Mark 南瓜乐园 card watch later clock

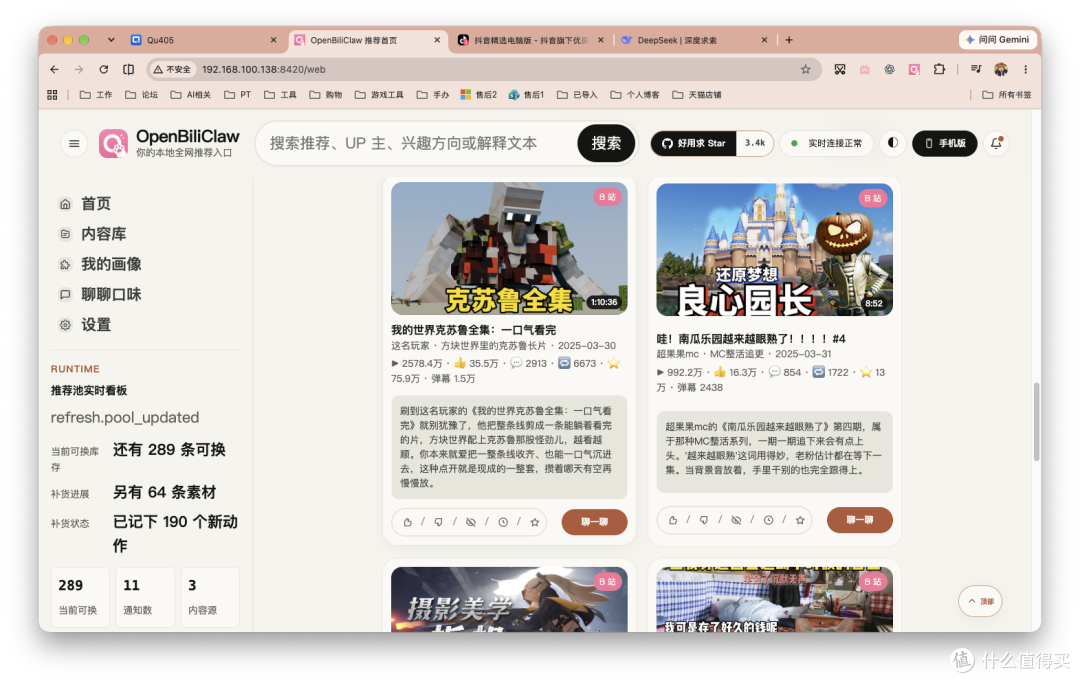pyautogui.click(x=769, y=521)
